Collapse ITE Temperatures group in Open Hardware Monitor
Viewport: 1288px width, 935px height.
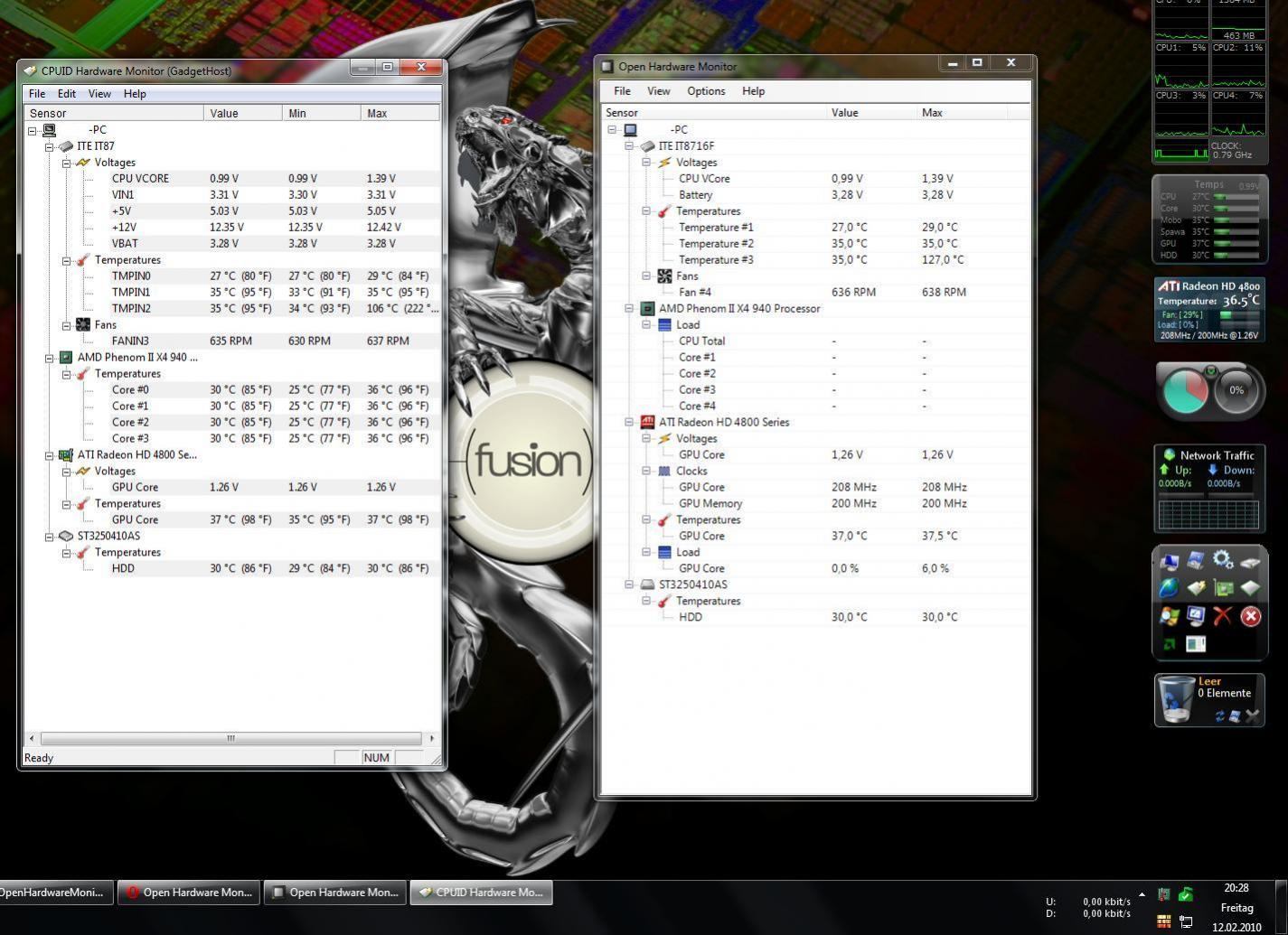click(647, 210)
